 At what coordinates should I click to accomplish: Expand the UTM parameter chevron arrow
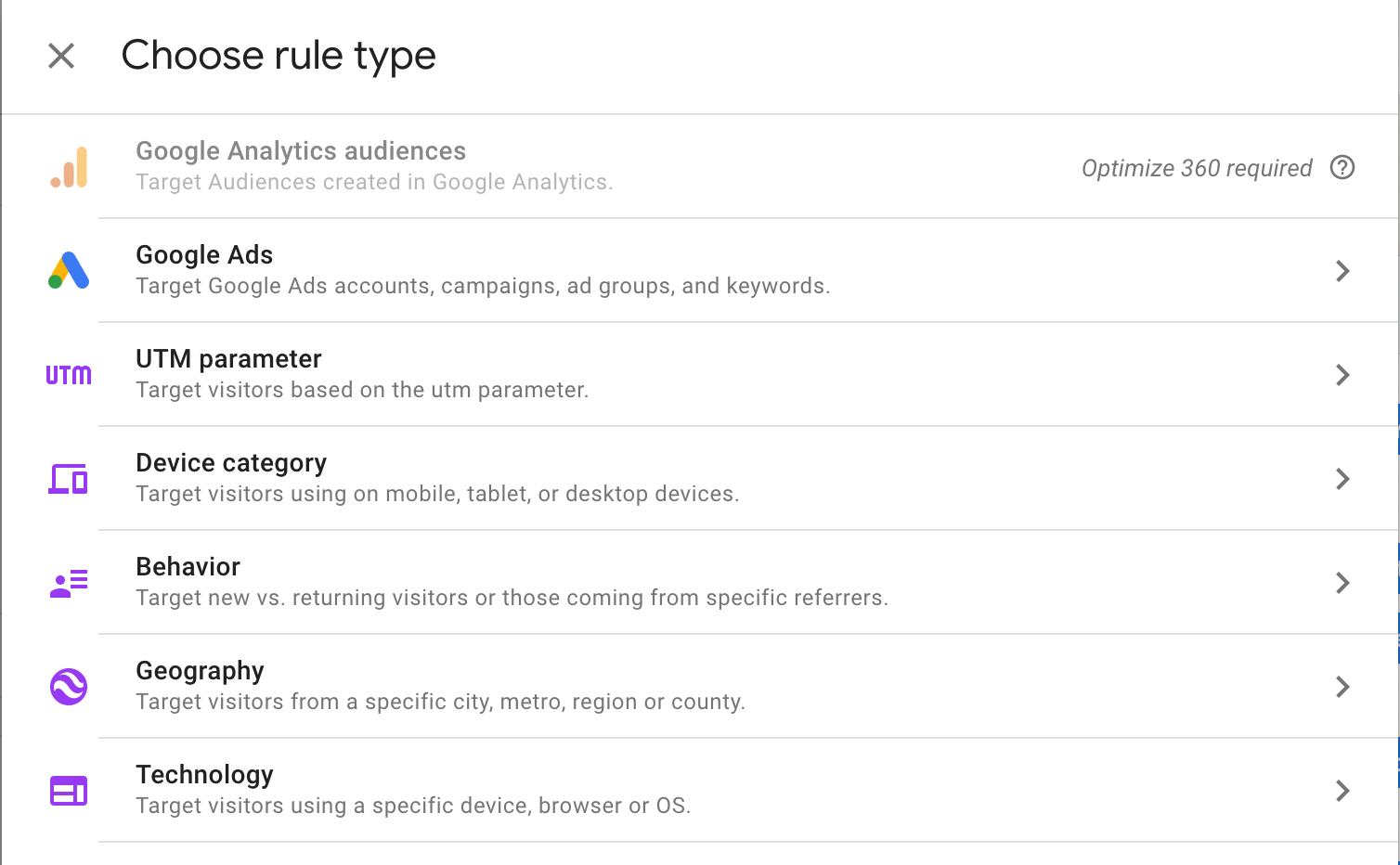(x=1342, y=375)
